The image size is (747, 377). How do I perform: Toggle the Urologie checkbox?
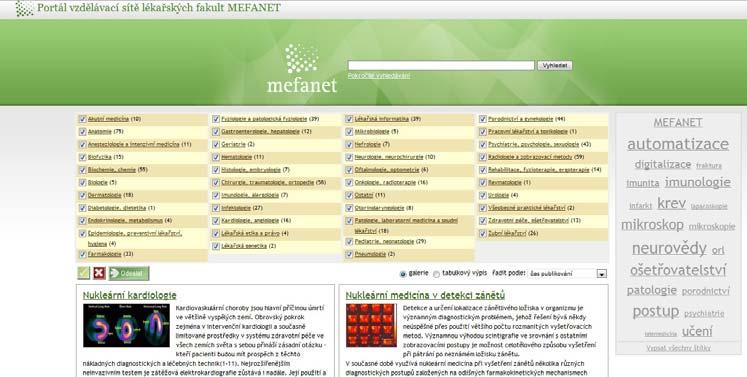pos(483,195)
